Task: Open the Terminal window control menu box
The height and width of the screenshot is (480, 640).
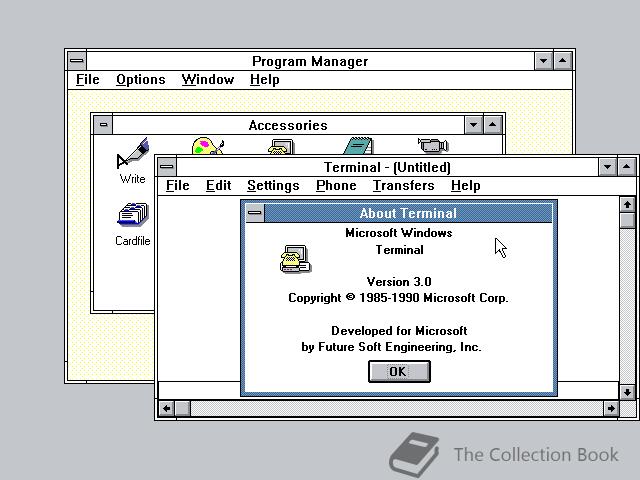Action: tap(167, 167)
